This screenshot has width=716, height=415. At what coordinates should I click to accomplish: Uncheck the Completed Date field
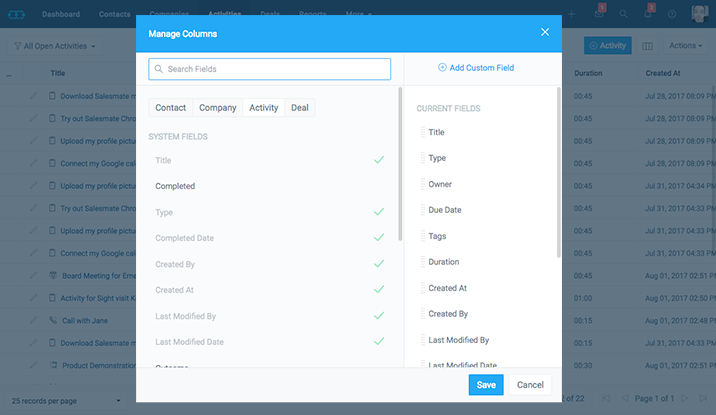(x=379, y=237)
